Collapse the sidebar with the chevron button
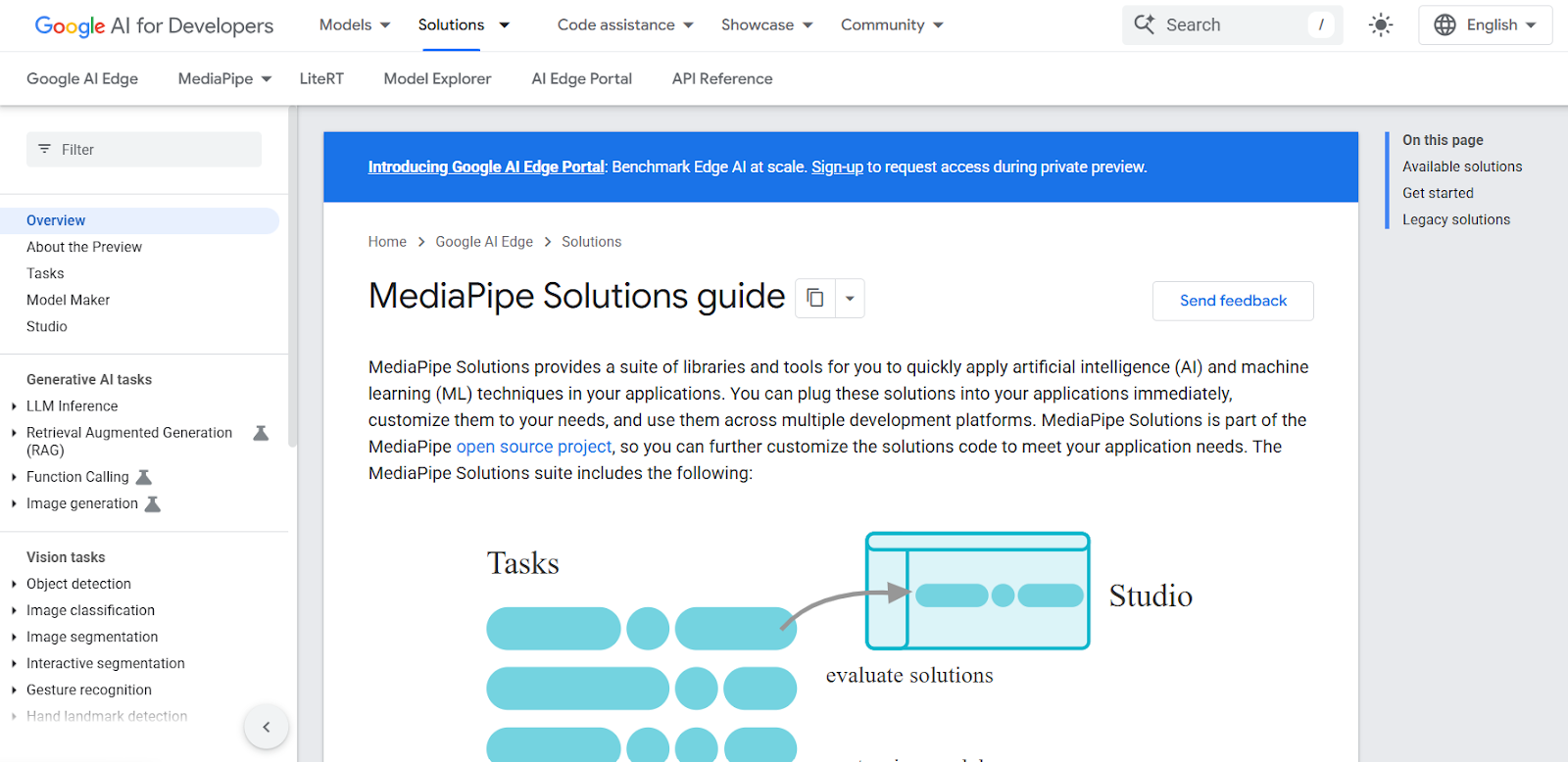This screenshot has width=1568, height=762. click(x=266, y=727)
